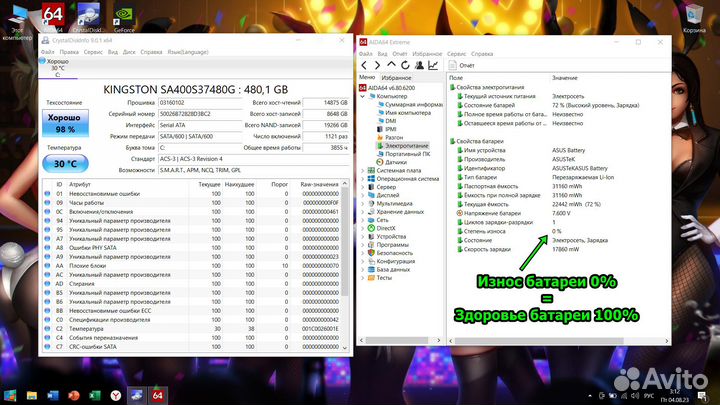
Task: Select the Степень износа row
Action: pyautogui.click(x=557, y=231)
